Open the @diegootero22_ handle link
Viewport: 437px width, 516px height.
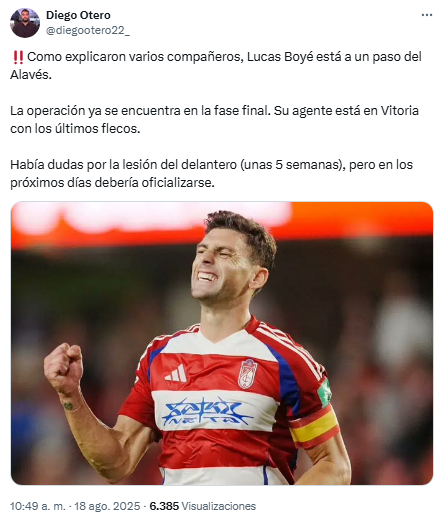pos(88,30)
